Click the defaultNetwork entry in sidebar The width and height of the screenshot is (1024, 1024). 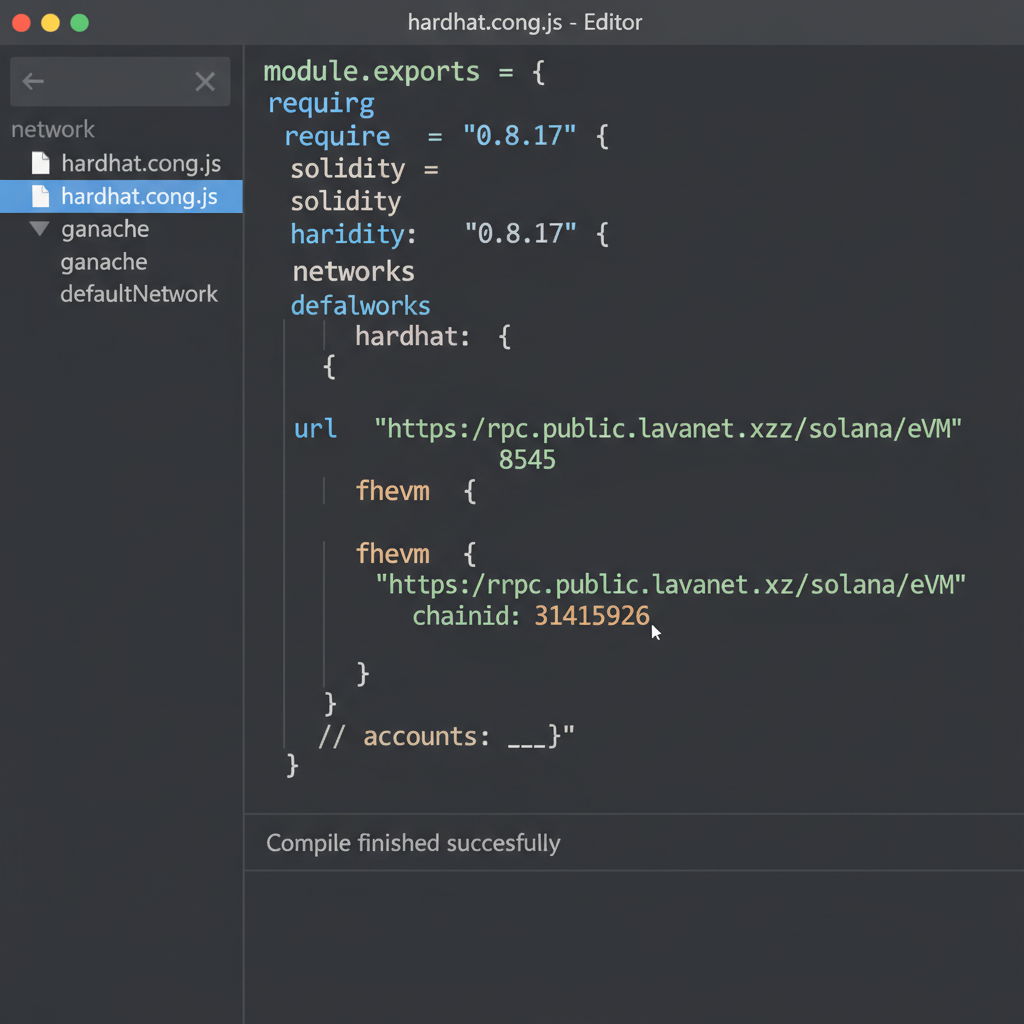pos(140,294)
